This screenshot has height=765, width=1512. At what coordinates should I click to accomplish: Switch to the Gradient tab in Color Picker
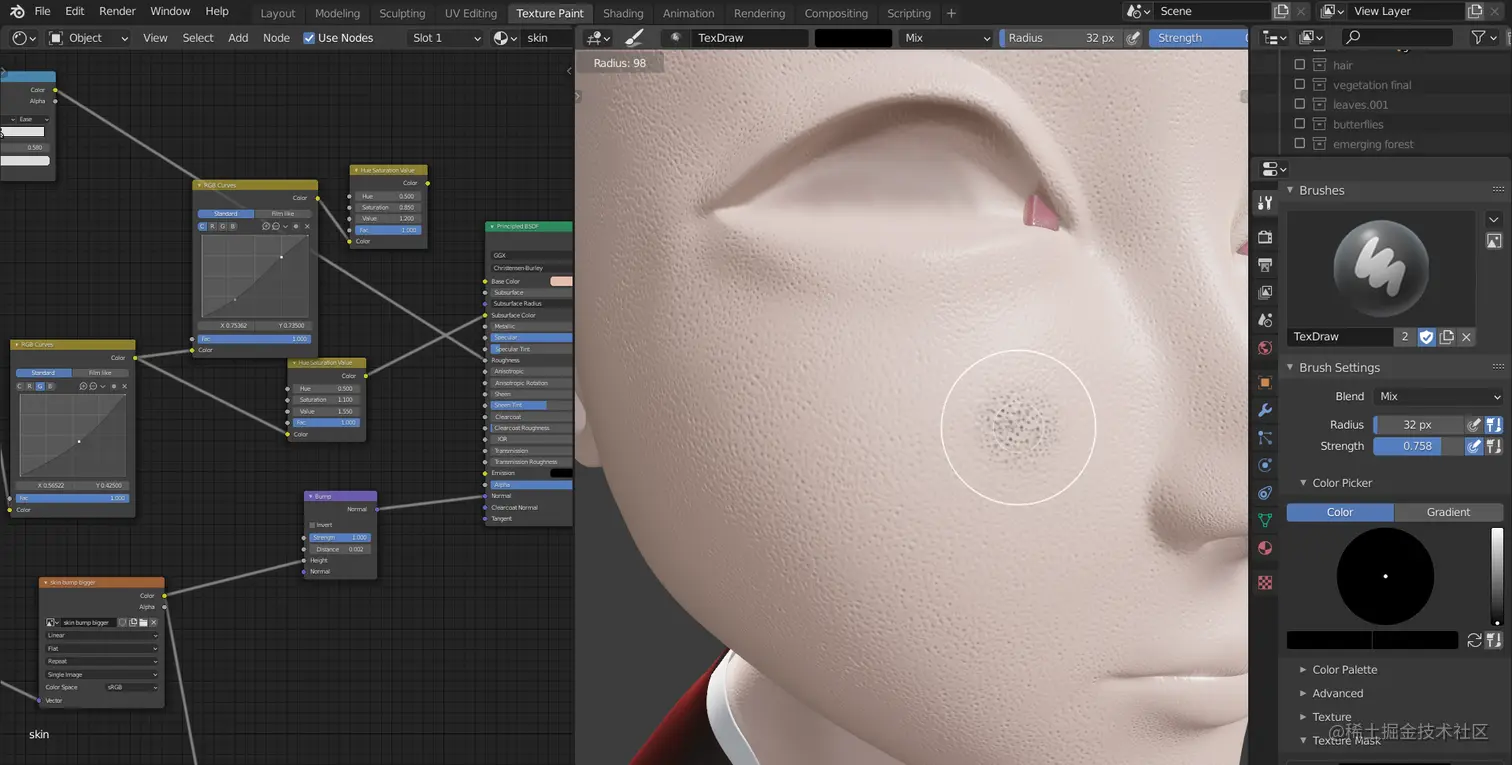coord(1447,512)
